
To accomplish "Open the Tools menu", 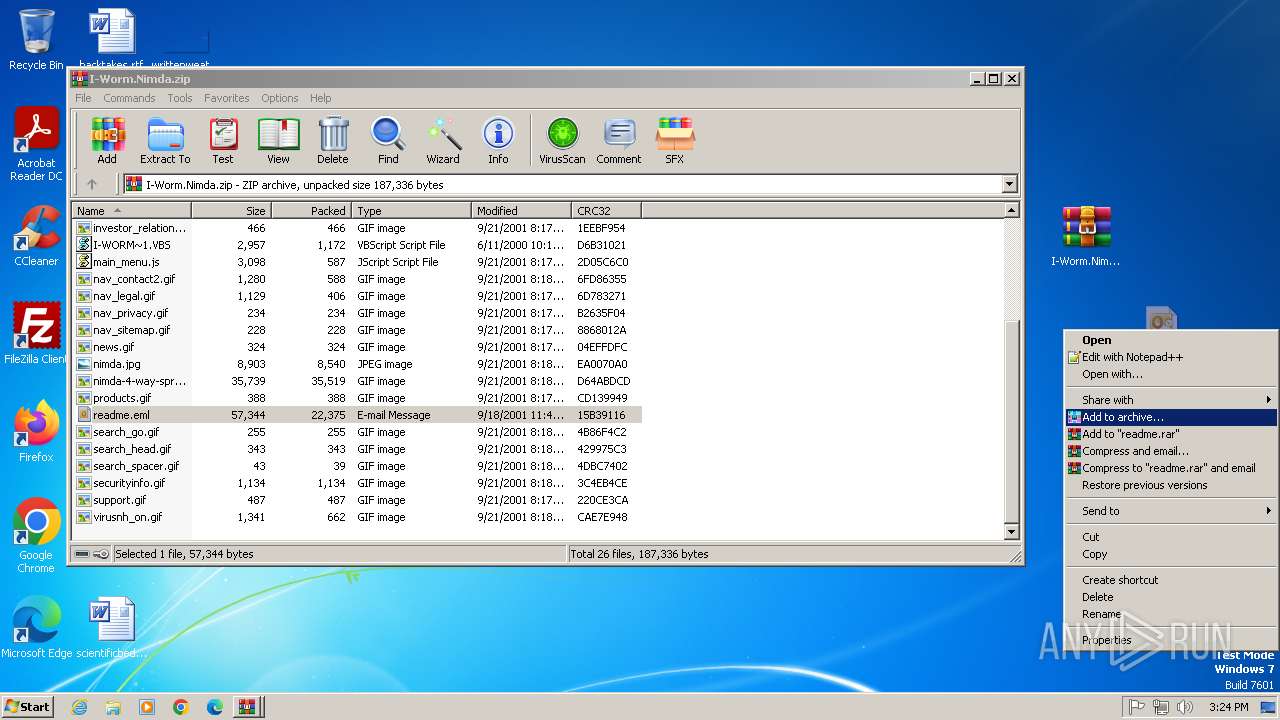I will 180,98.
